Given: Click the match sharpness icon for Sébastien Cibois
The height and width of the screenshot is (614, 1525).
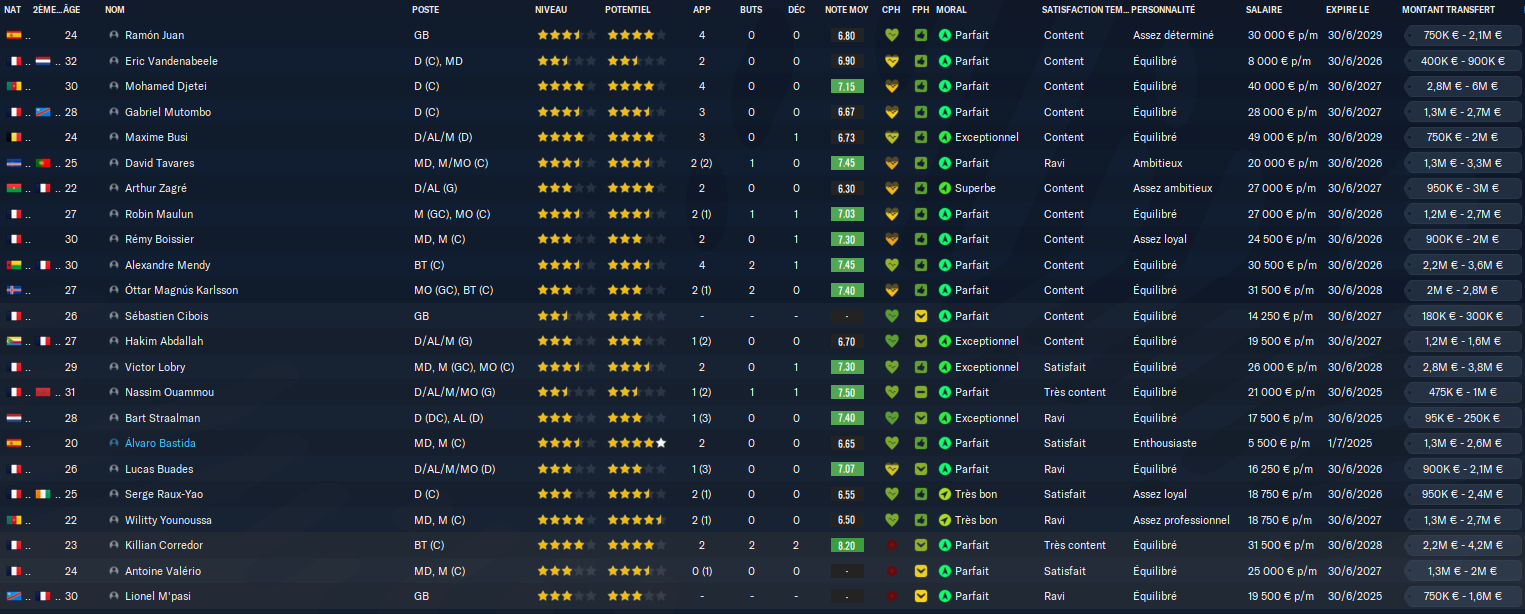Looking at the screenshot, I should (x=920, y=316).
